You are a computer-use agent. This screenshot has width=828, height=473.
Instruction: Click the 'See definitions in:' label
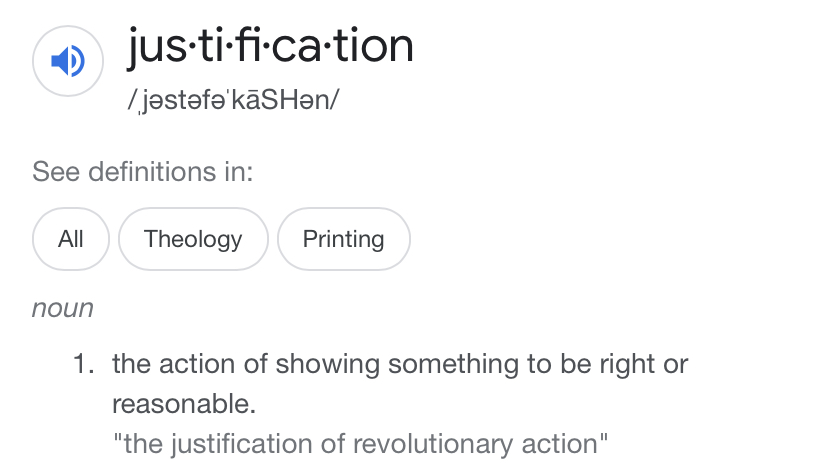pyautogui.click(x=143, y=172)
